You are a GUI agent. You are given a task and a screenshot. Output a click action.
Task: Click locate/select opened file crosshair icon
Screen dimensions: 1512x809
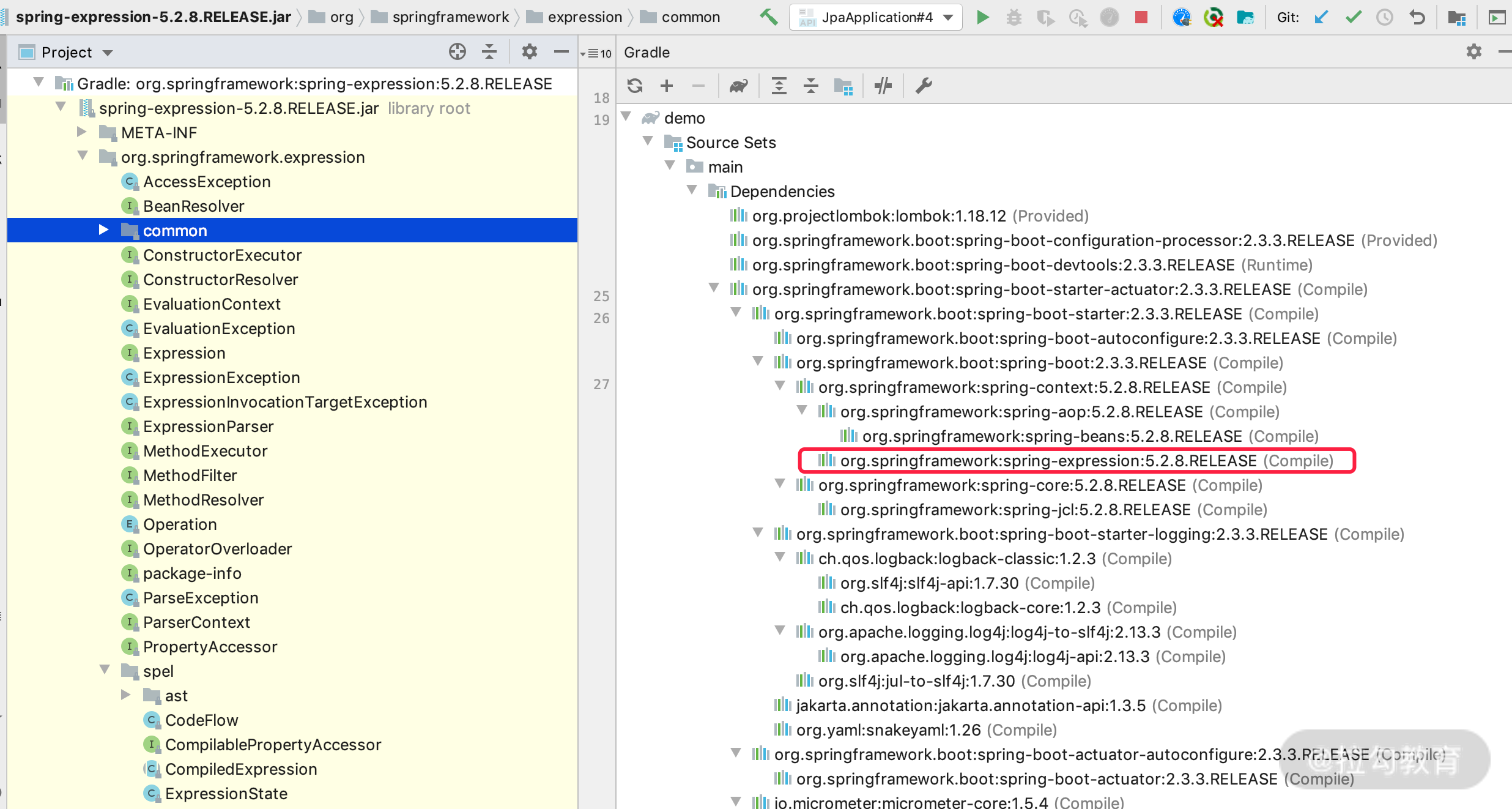[x=457, y=52]
